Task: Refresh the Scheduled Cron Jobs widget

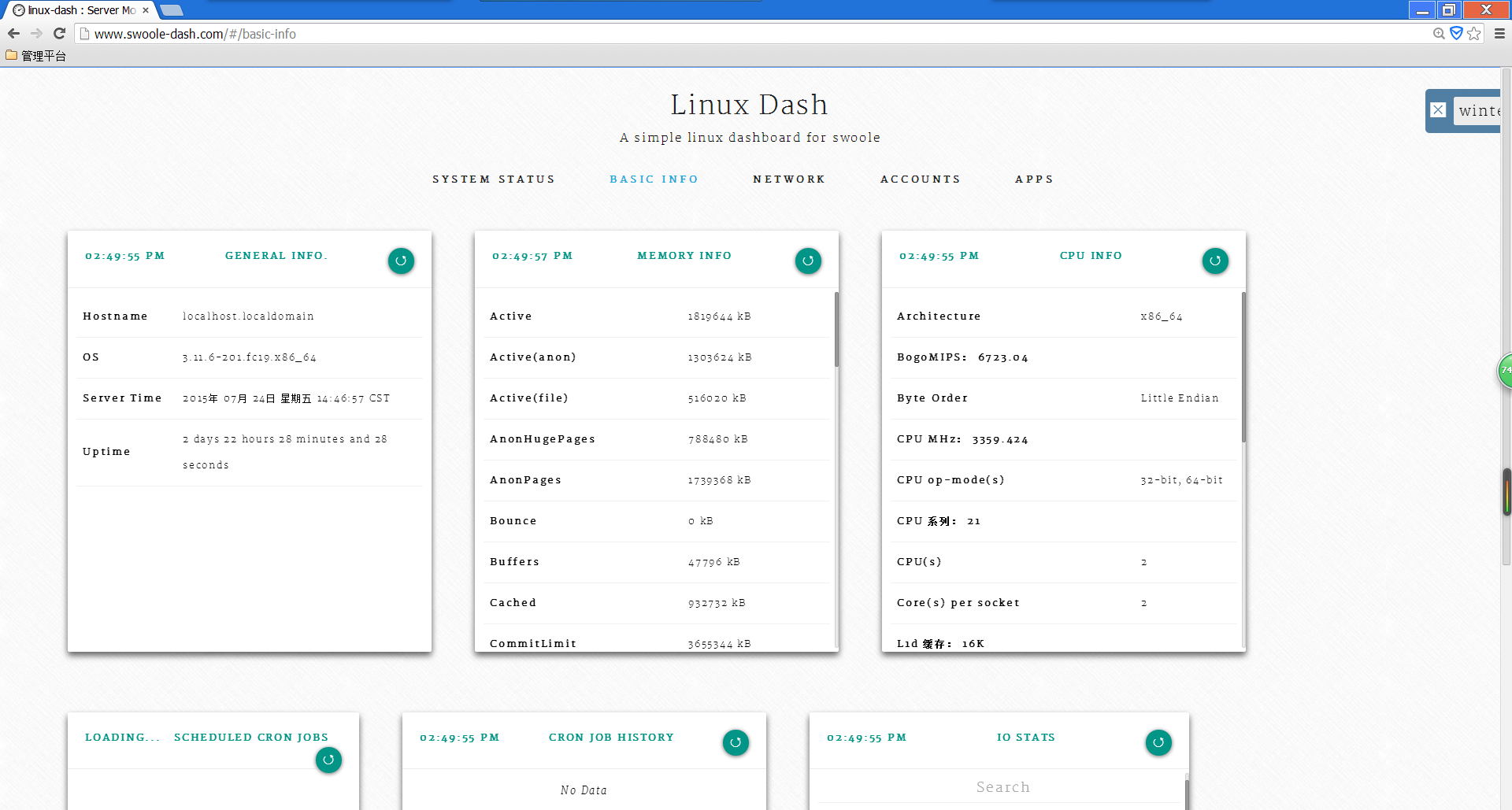Action: point(328,760)
